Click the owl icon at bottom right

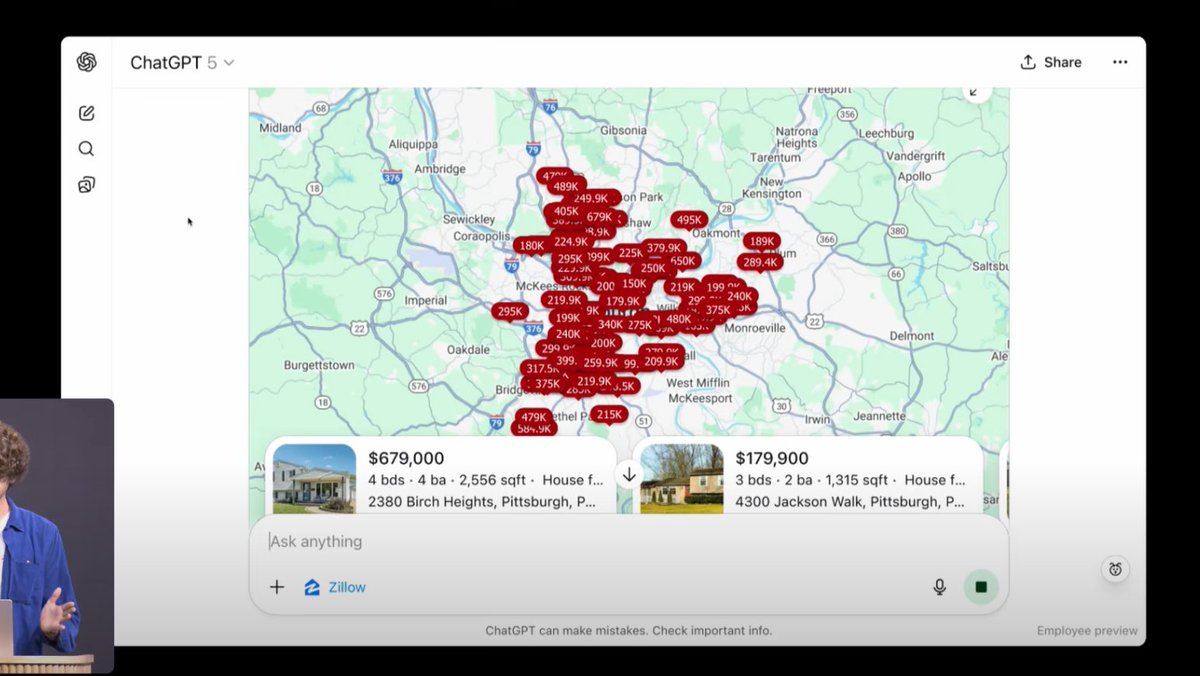click(1115, 569)
